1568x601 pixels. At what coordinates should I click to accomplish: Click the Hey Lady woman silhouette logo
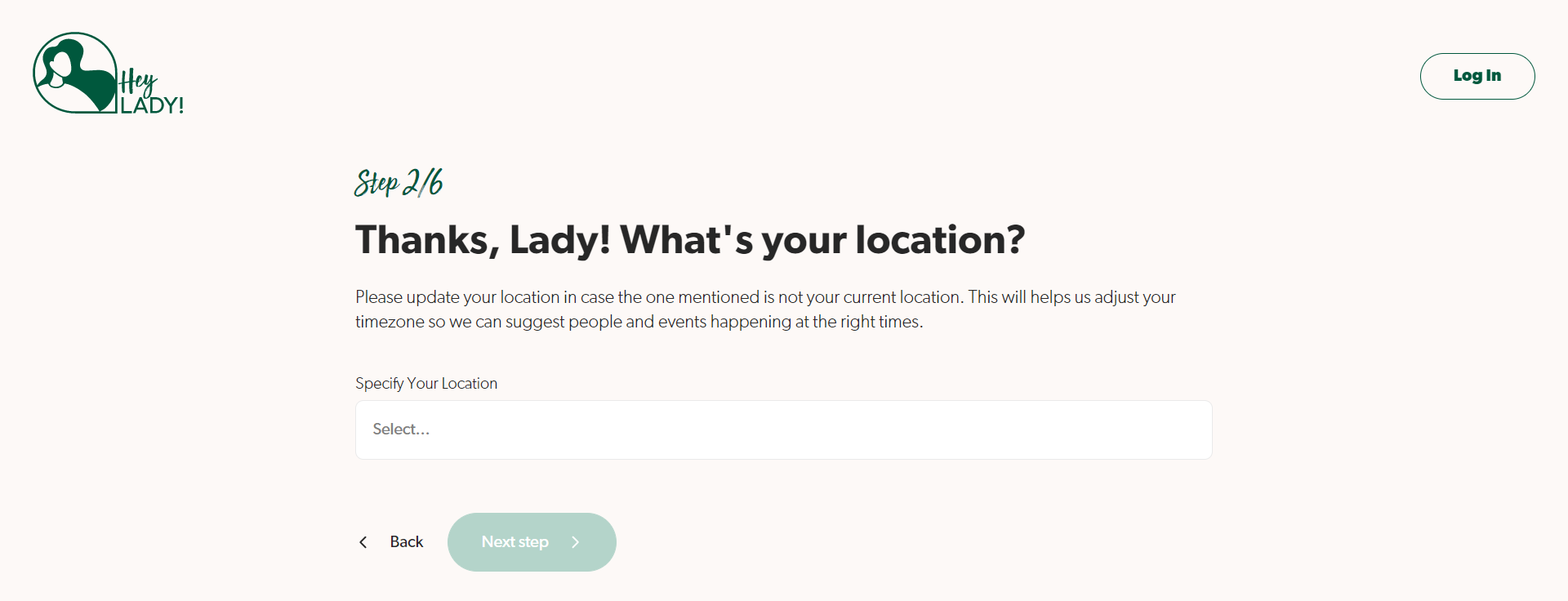coord(74,73)
